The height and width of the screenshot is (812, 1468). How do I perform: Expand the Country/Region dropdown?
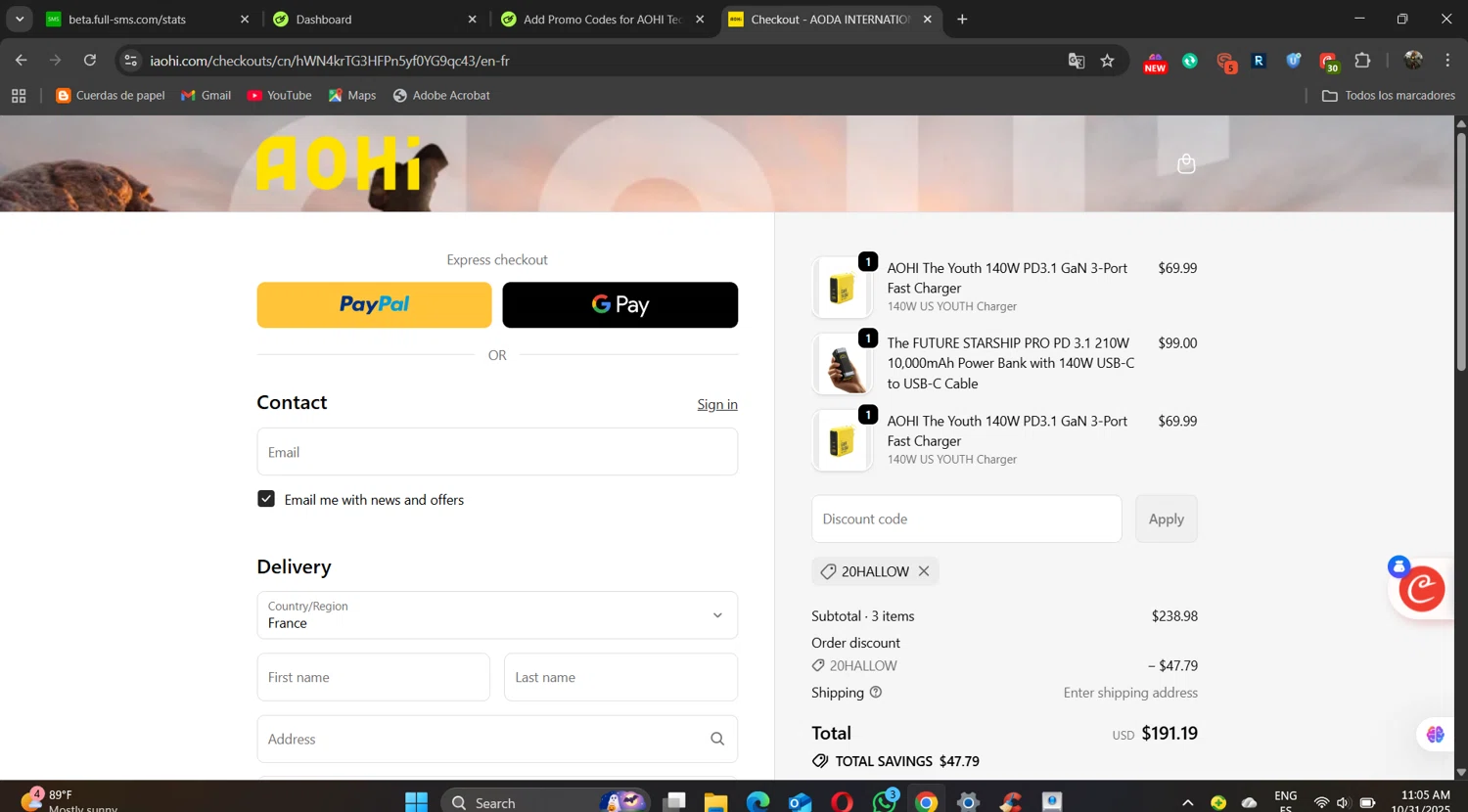click(497, 615)
